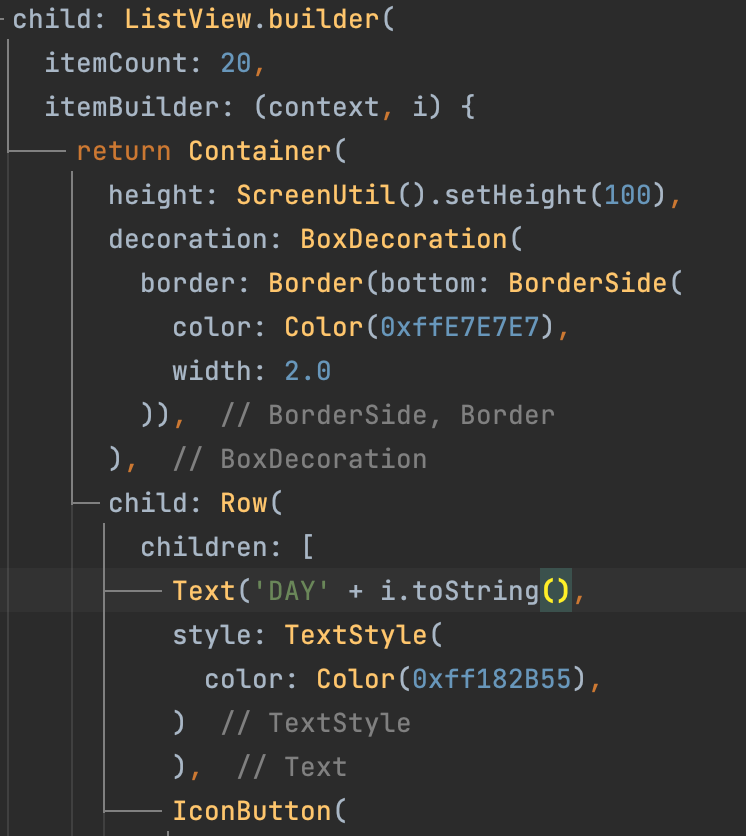Click the ListView.builder constructor name
746x836 pixels.
(x=252, y=20)
